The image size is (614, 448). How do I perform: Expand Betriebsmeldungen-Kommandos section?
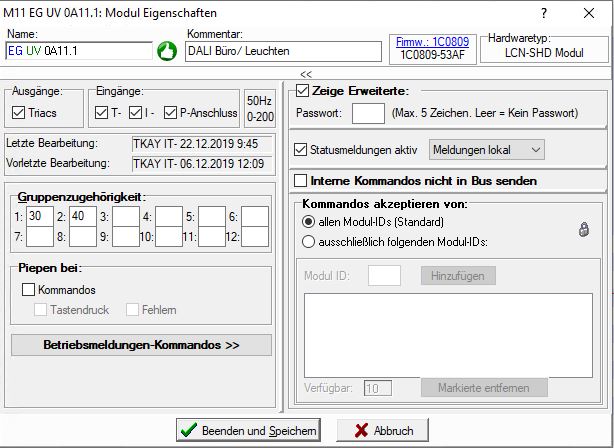coord(141,345)
